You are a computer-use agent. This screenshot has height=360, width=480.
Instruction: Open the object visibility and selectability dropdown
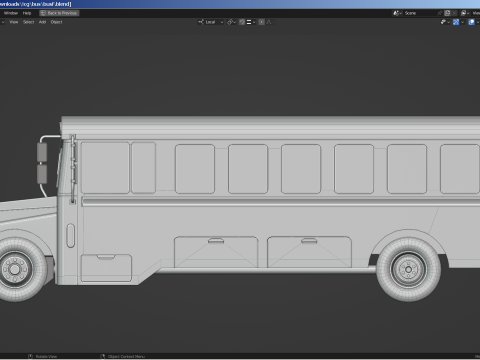click(x=445, y=22)
